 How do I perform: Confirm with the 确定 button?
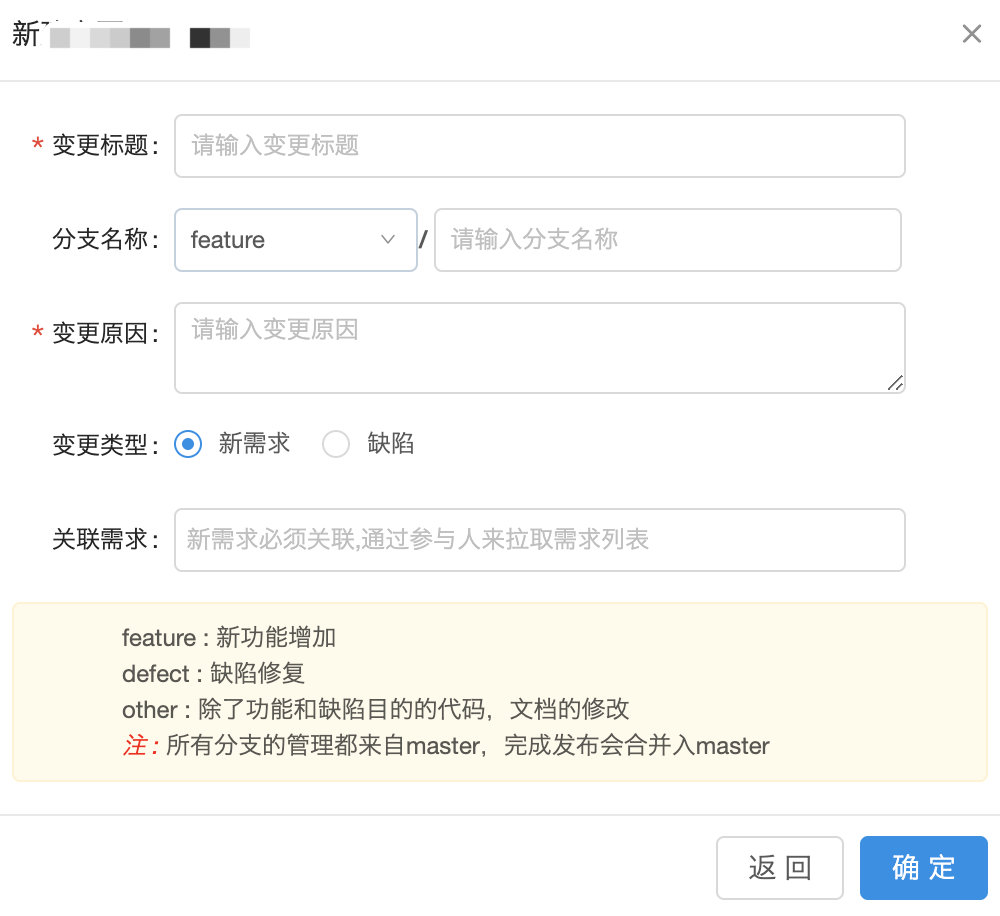pyautogui.click(x=923, y=868)
